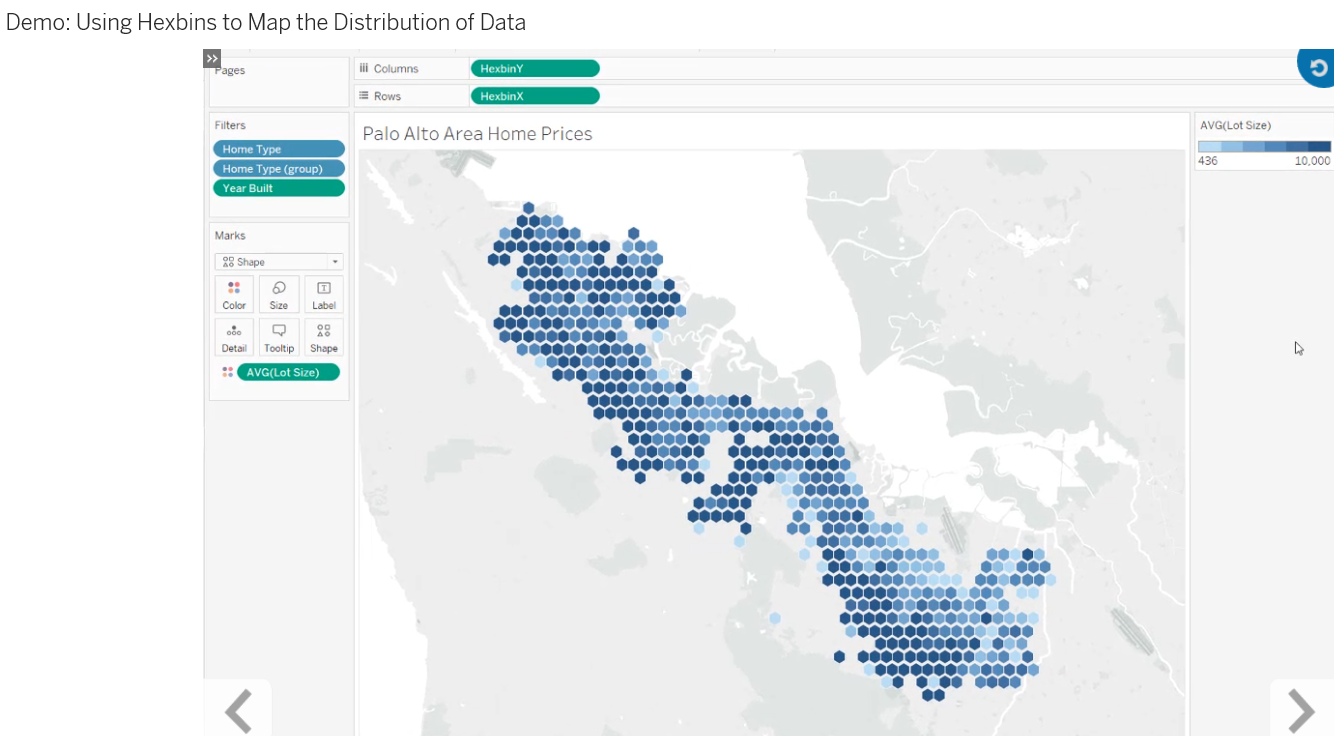Click the AVG(Lot Size) color legend gradient
The image size is (1334, 736).
click(x=1263, y=146)
